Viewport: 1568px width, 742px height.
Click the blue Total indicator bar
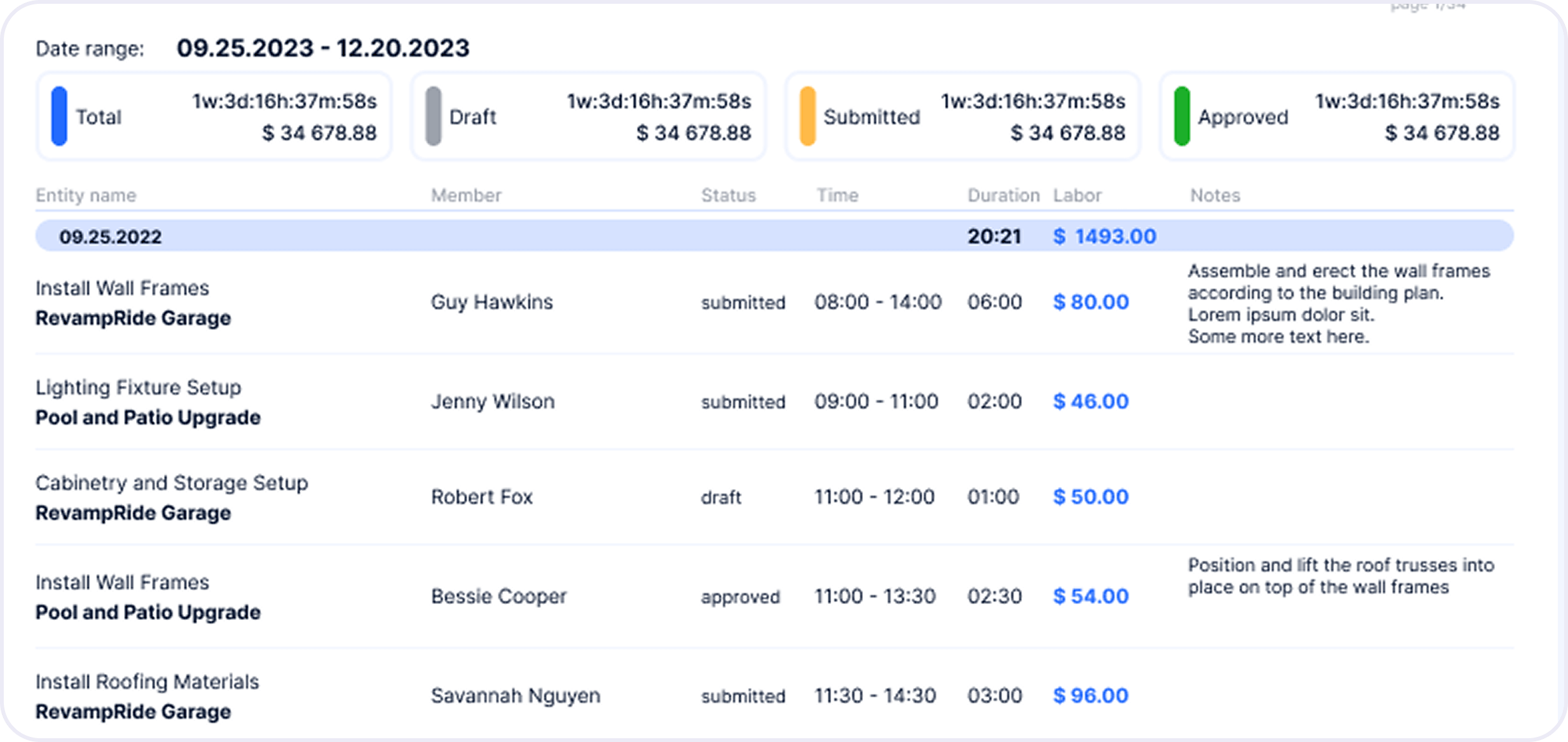tap(59, 116)
